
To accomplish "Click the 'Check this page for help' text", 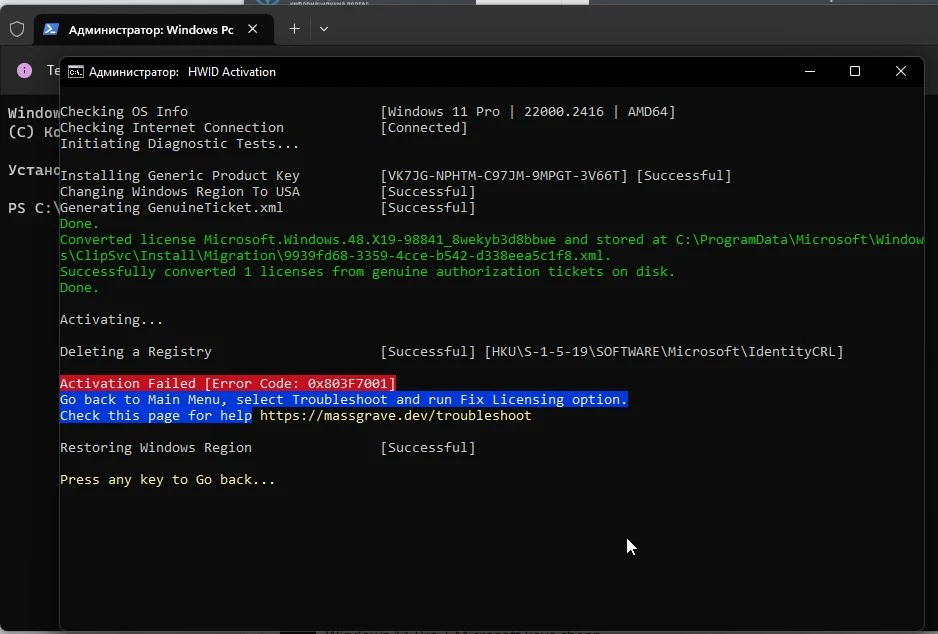I will (x=156, y=415).
